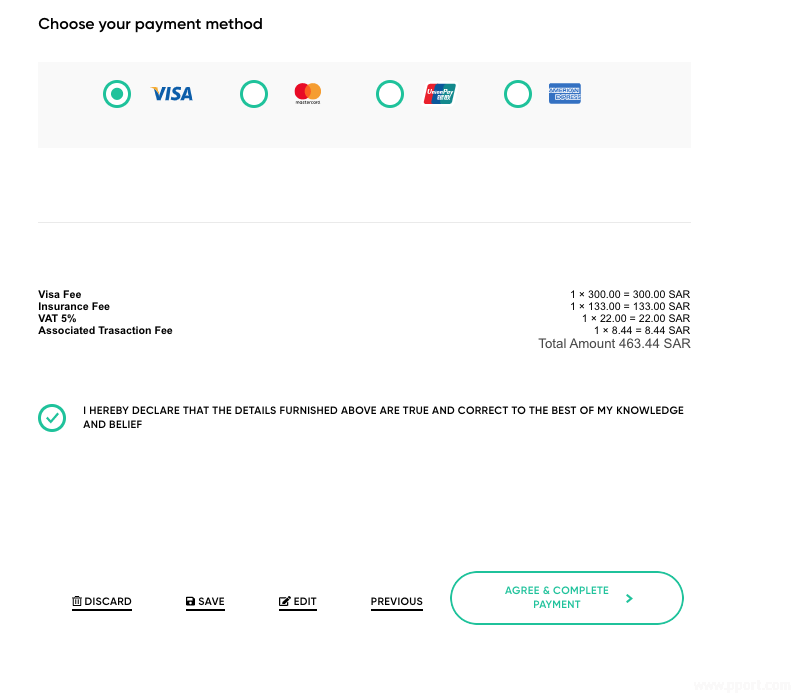The height and width of the screenshot is (693, 791).
Task: Click the Edit link text
Action: [305, 602]
